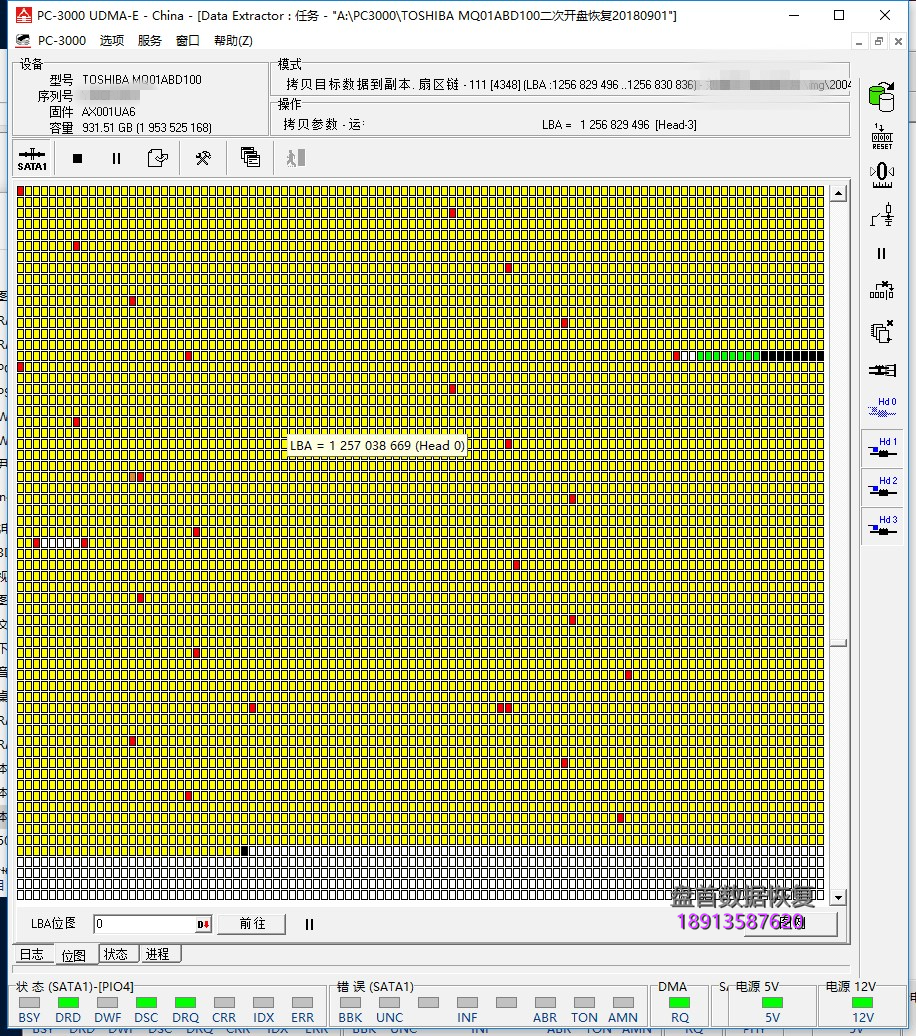Pause the task using the toolbar pause icon

tap(116, 158)
